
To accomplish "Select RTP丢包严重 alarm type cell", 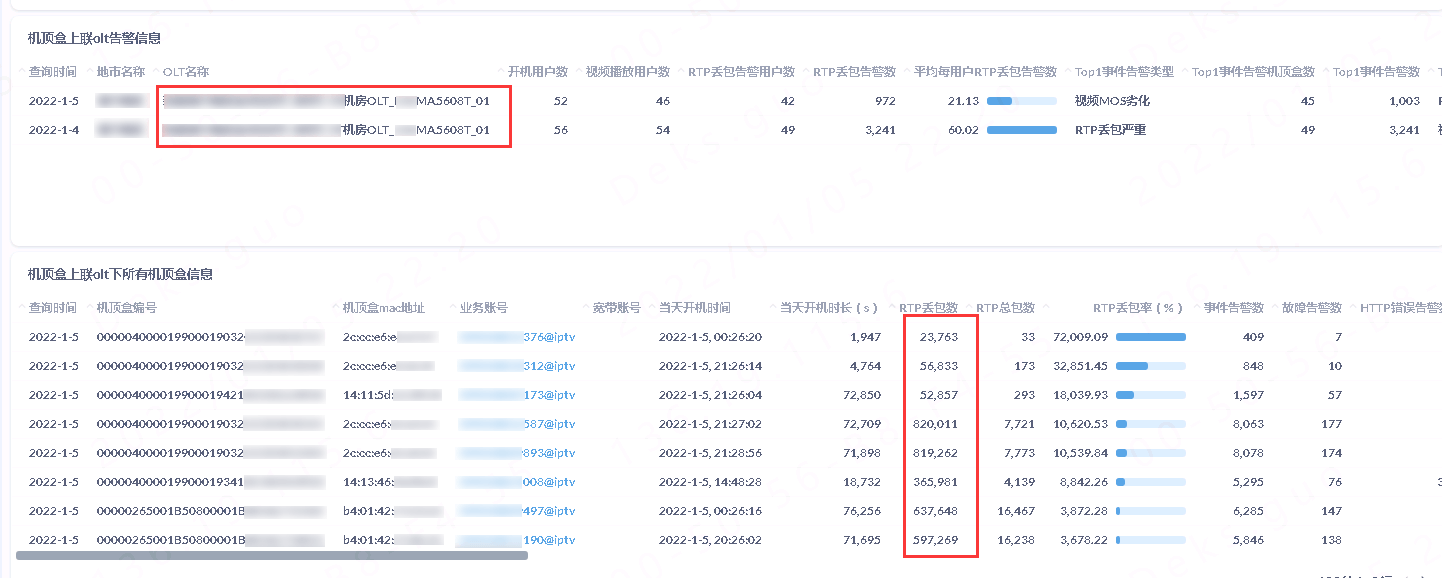I will [1110, 130].
